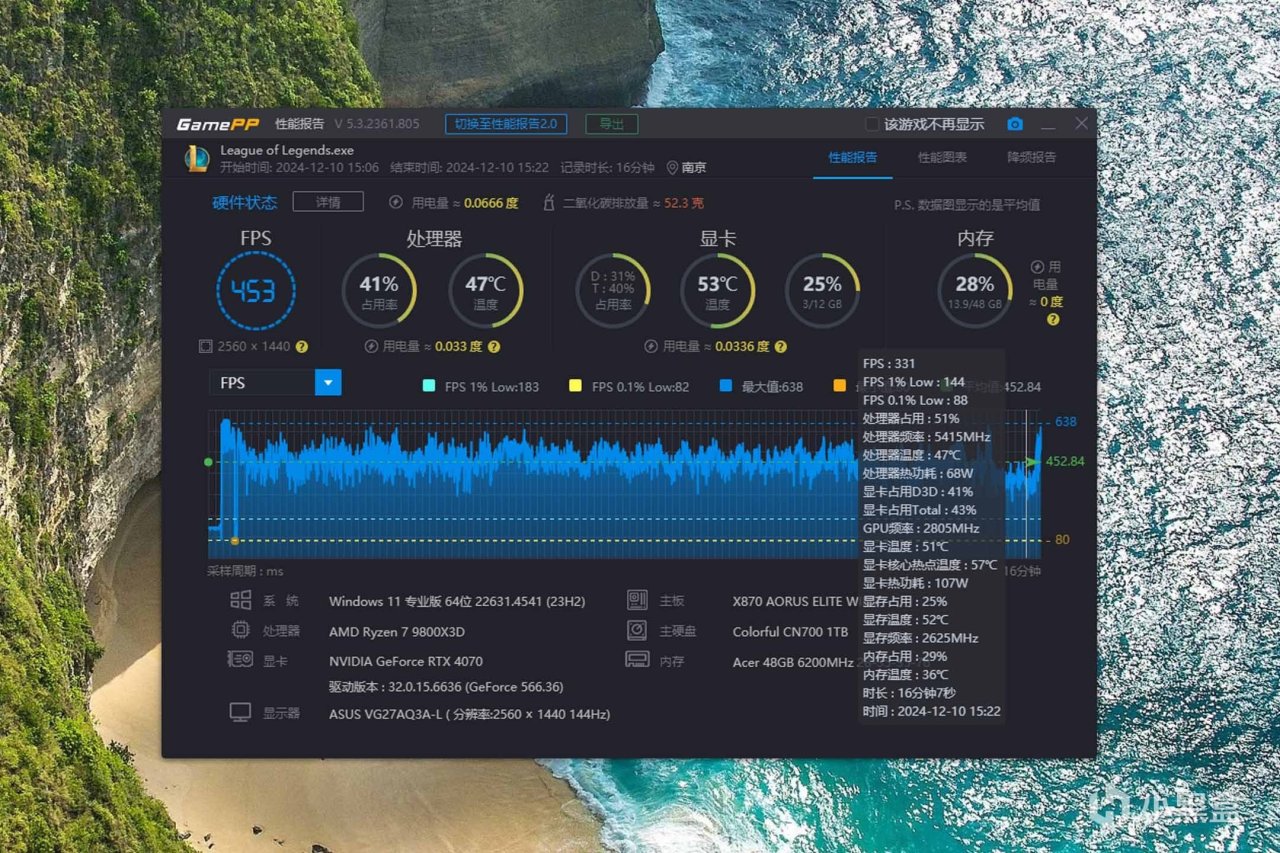This screenshot has height=853, width=1280.
Task: Take a screenshot with the camera icon
Action: point(1015,124)
